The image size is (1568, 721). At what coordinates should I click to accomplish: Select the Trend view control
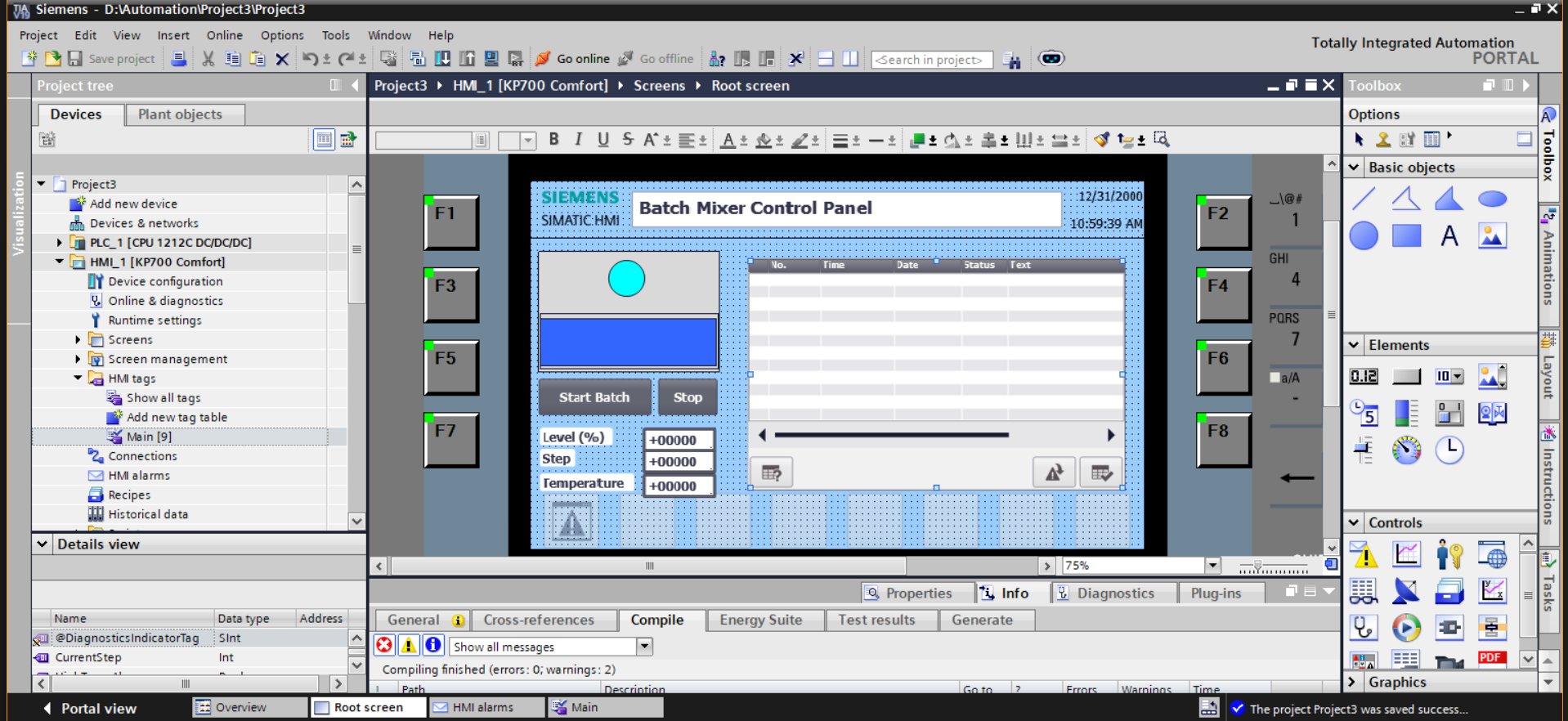pos(1406,555)
